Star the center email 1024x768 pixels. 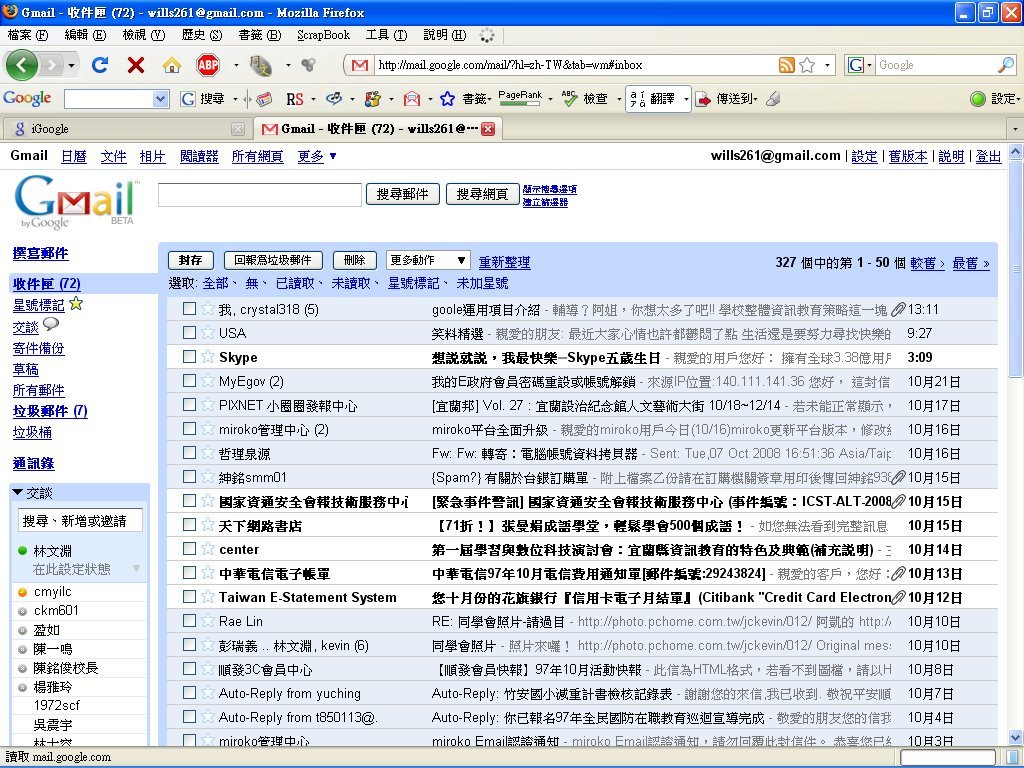[208, 549]
